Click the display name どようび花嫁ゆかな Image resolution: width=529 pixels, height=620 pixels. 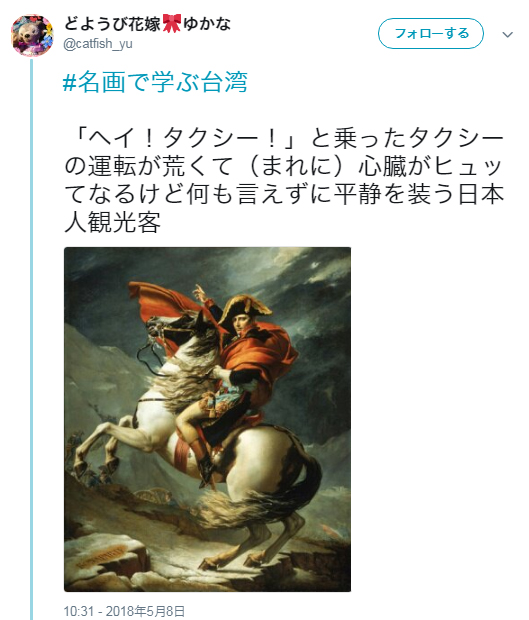147,24
